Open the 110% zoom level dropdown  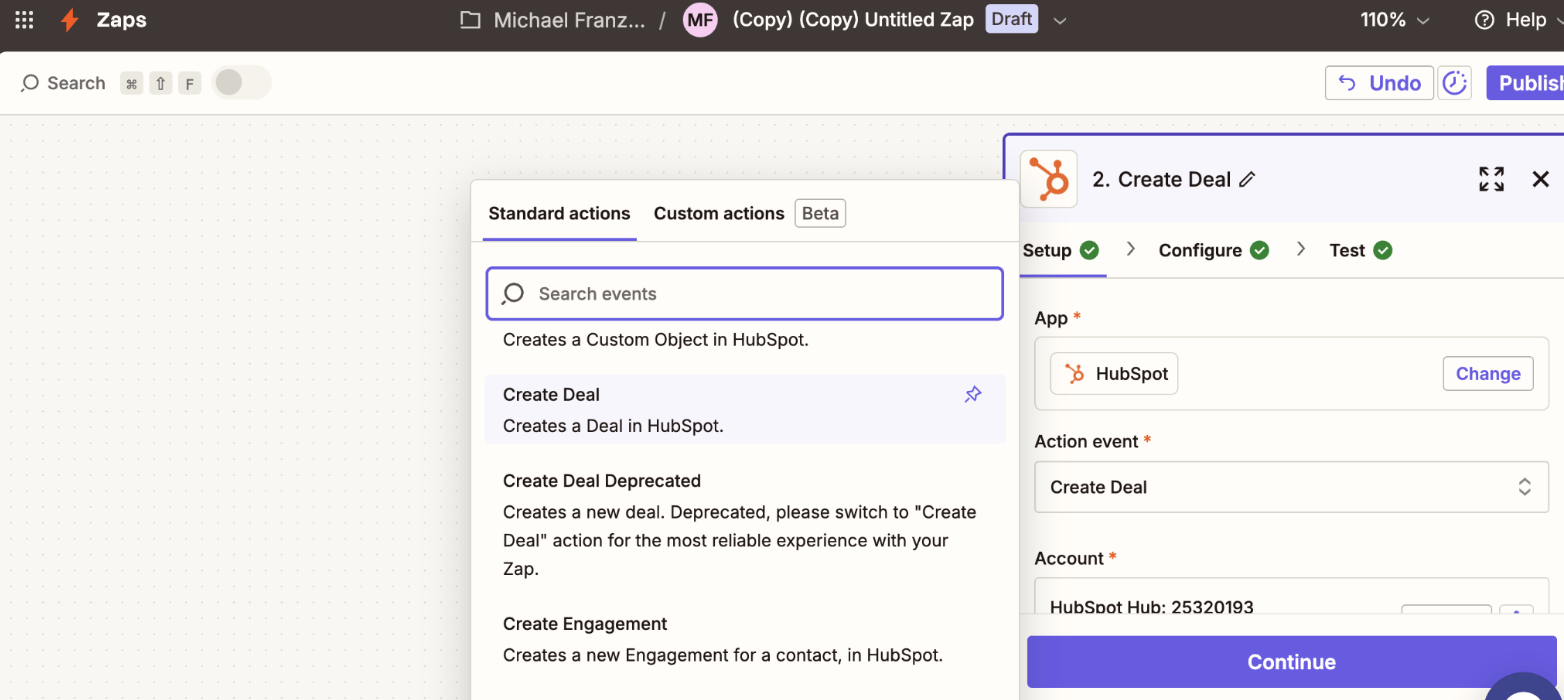pos(1395,20)
